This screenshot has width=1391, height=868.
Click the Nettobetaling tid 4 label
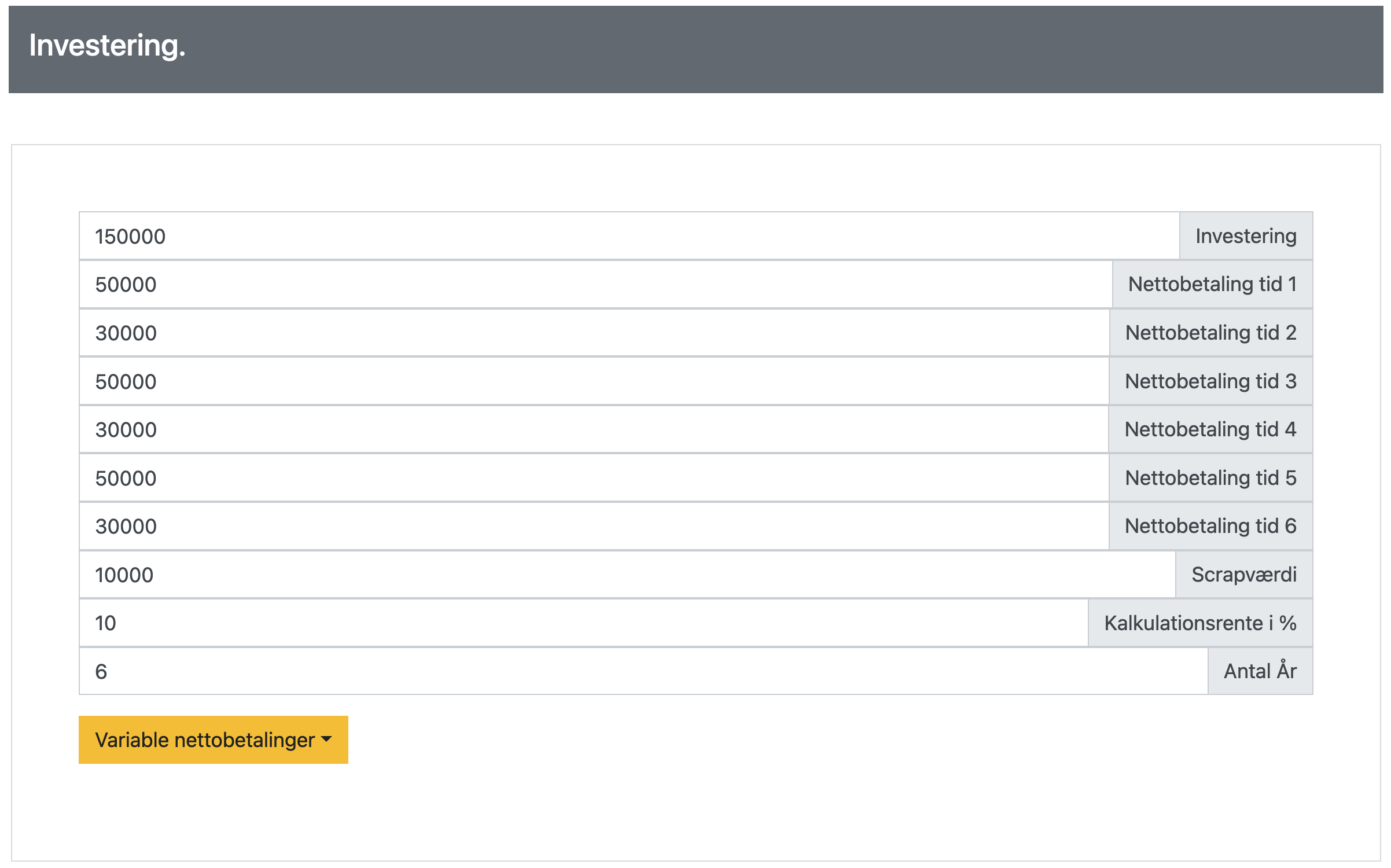[1210, 430]
